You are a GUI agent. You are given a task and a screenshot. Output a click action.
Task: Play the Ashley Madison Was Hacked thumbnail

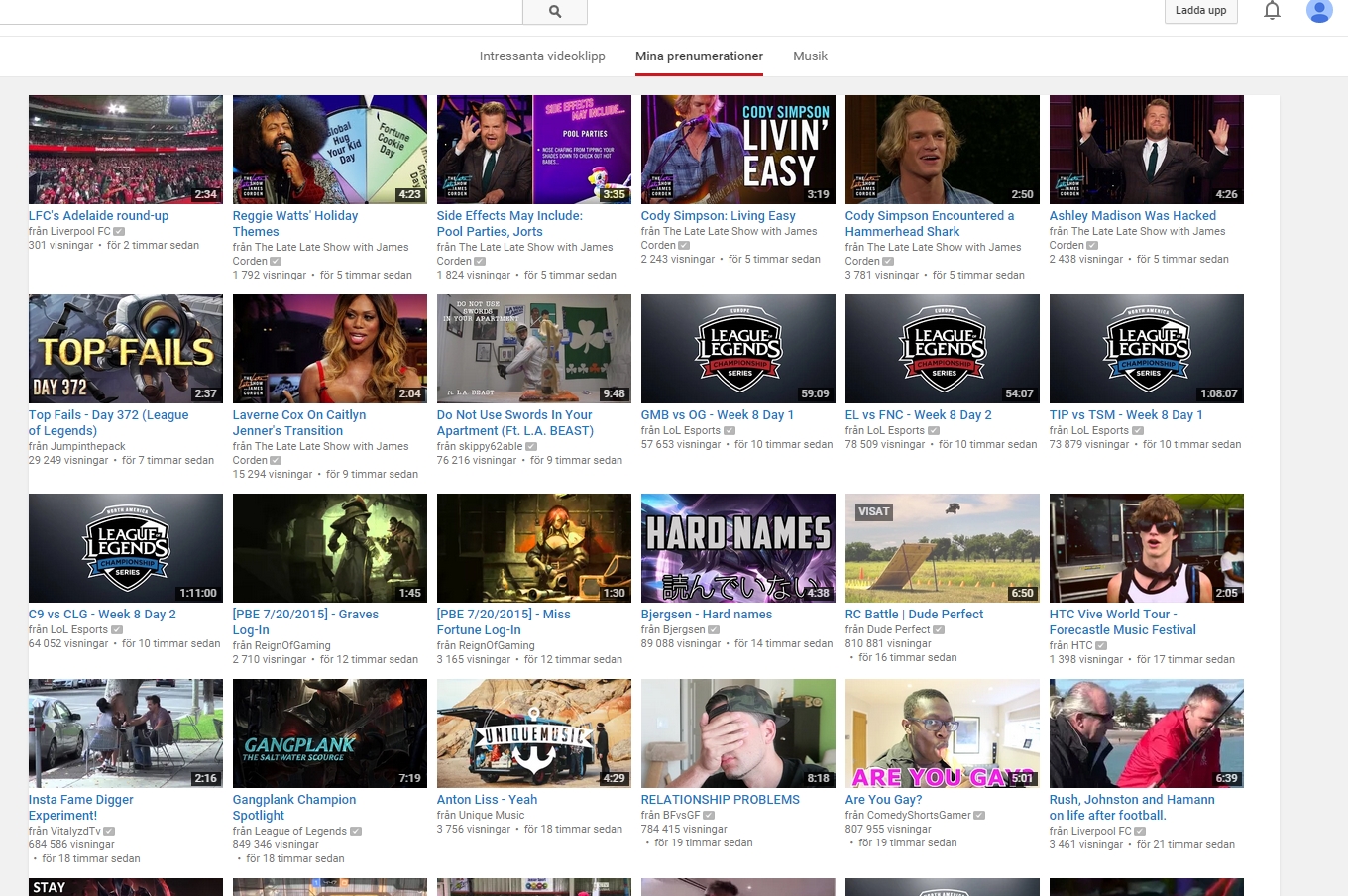(x=1147, y=150)
